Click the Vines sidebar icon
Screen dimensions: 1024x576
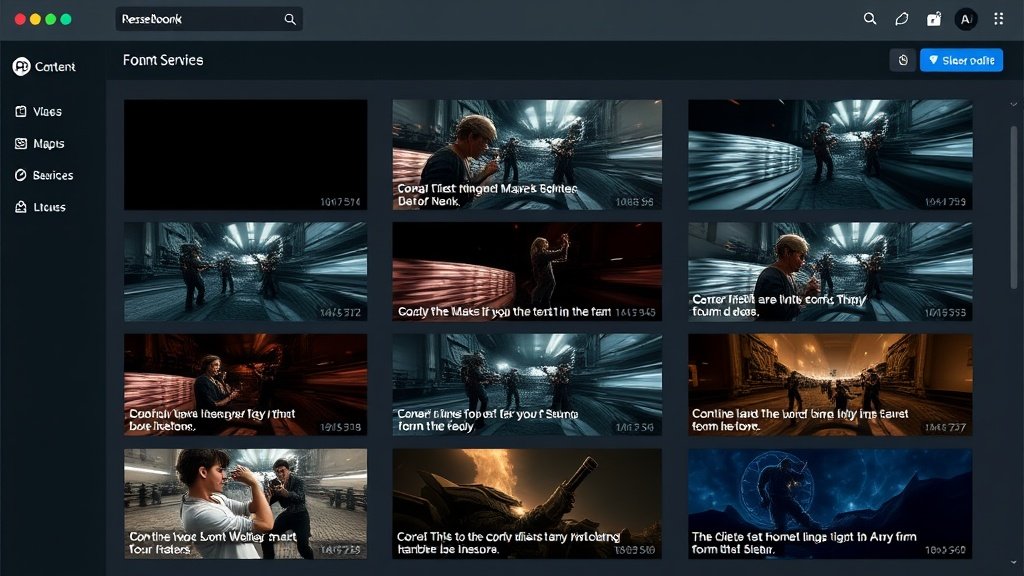(x=21, y=112)
